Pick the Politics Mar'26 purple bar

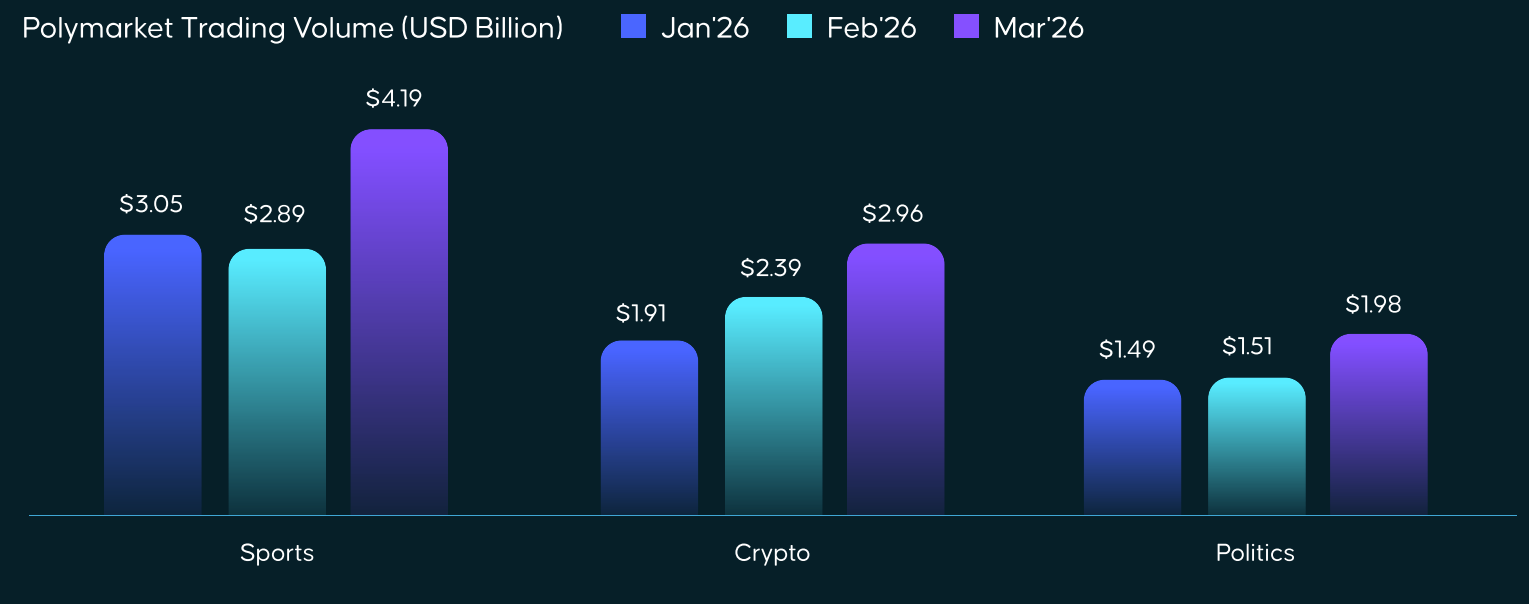click(1378, 424)
